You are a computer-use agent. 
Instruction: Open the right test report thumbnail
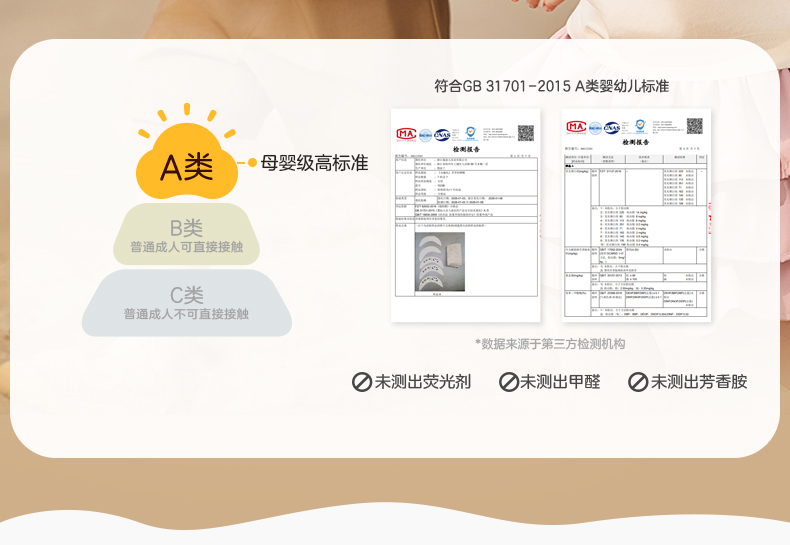click(x=636, y=216)
